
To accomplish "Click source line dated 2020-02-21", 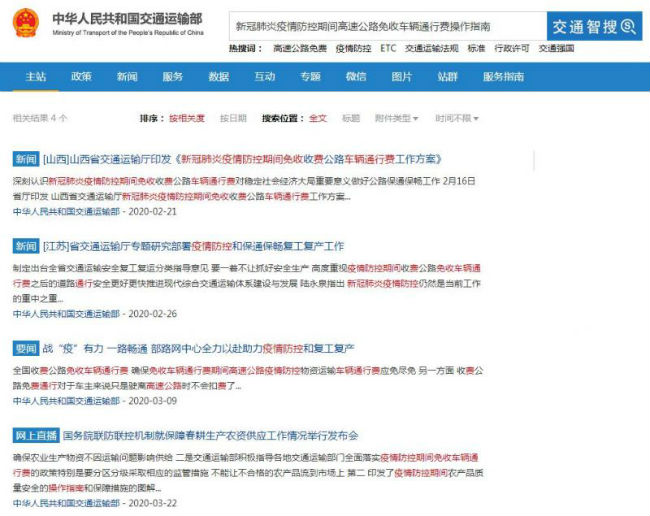I will (x=95, y=212).
